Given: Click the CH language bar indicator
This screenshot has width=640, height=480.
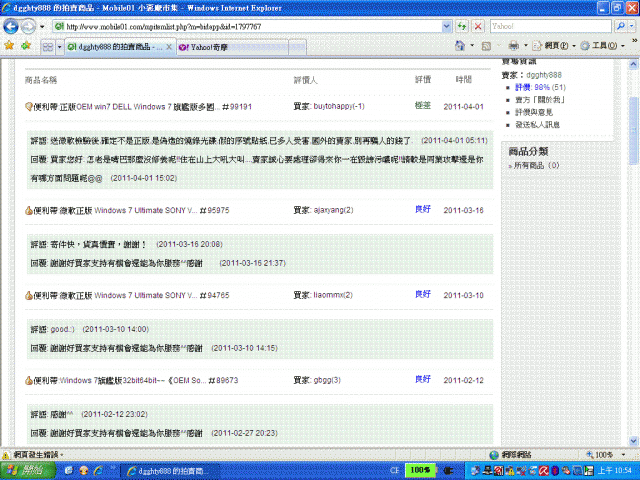Looking at the screenshot, I should click(394, 471).
